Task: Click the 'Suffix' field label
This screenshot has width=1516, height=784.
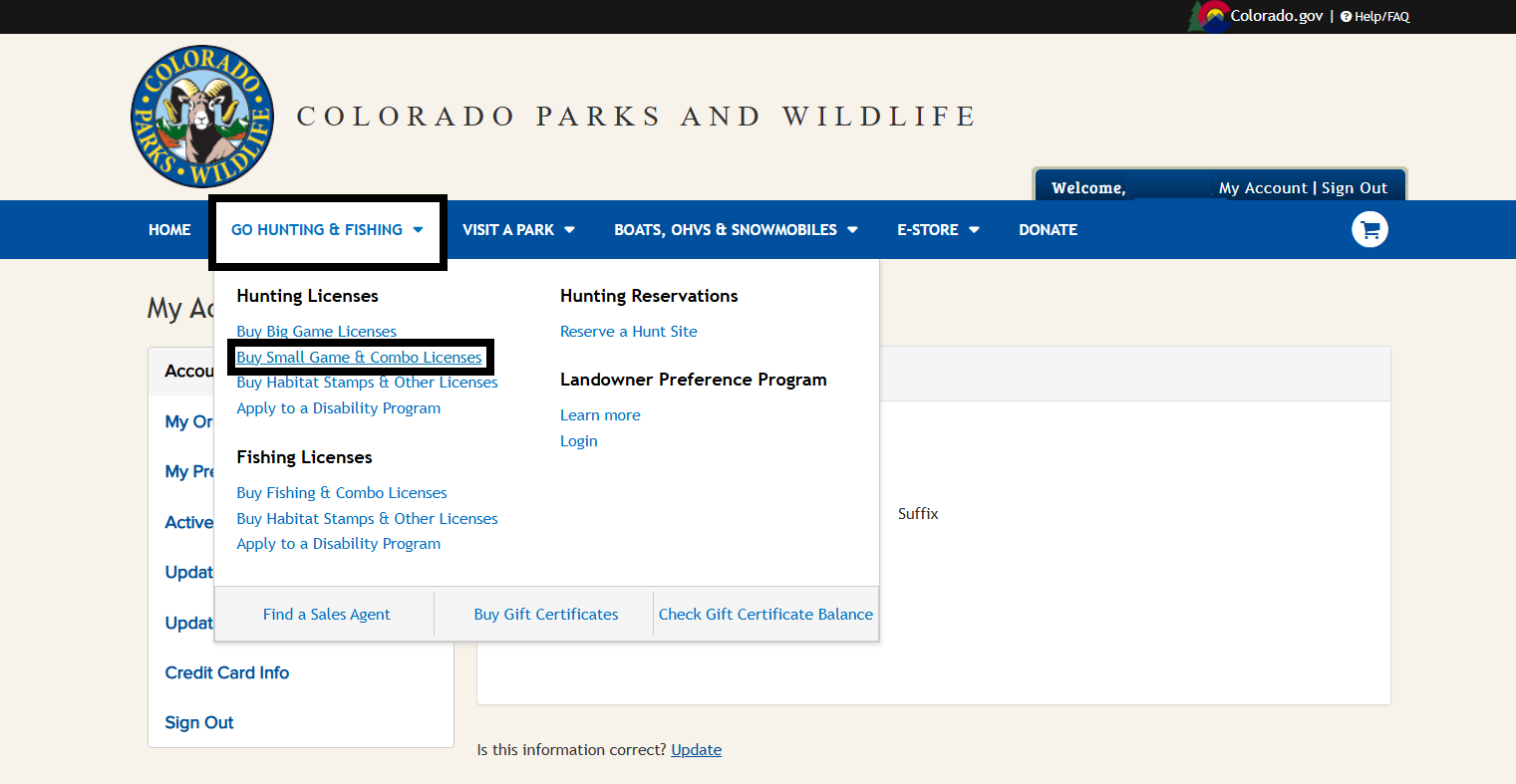Action: [x=918, y=514]
